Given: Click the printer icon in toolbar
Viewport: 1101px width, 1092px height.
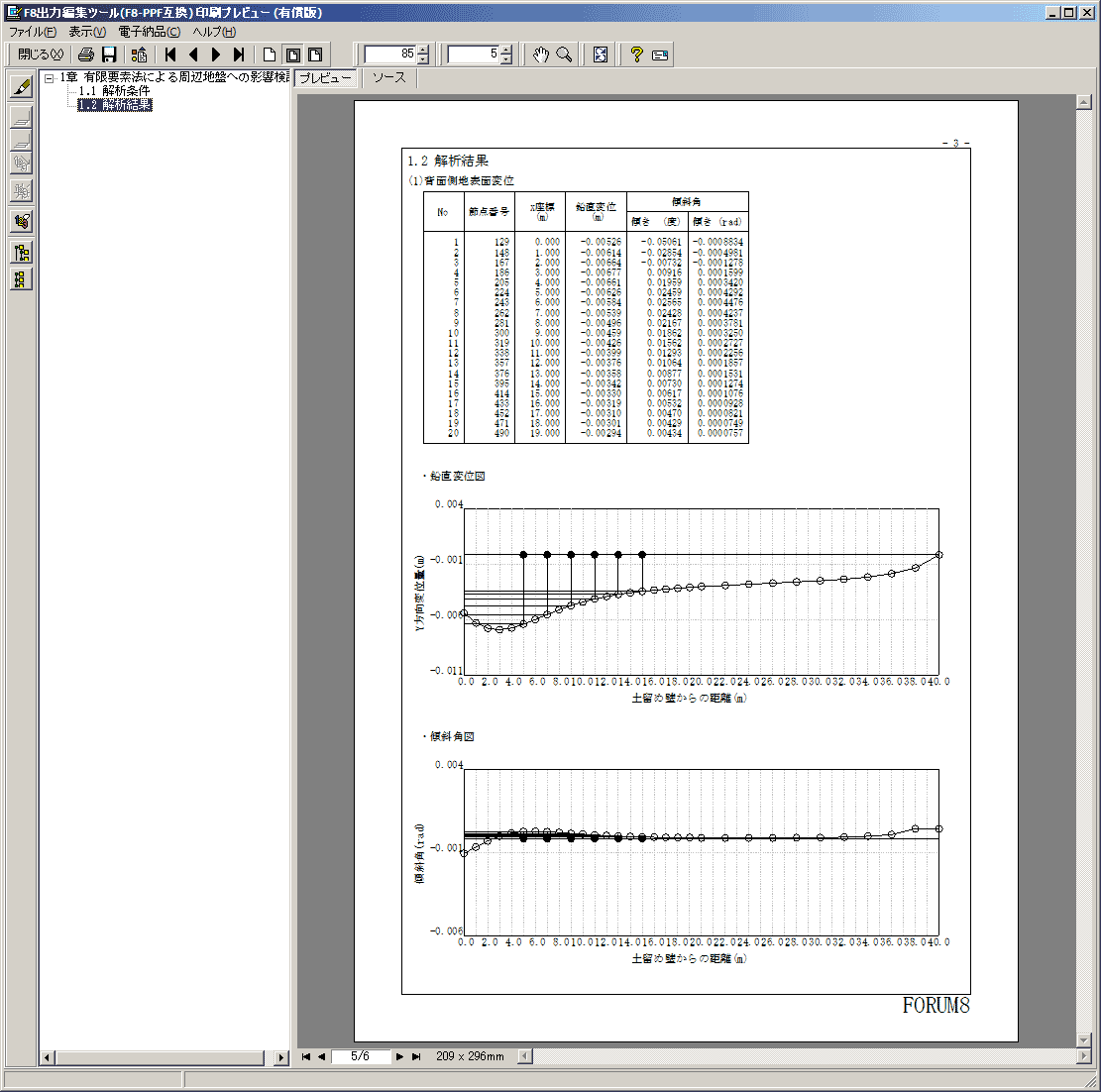Looking at the screenshot, I should tap(86, 55).
